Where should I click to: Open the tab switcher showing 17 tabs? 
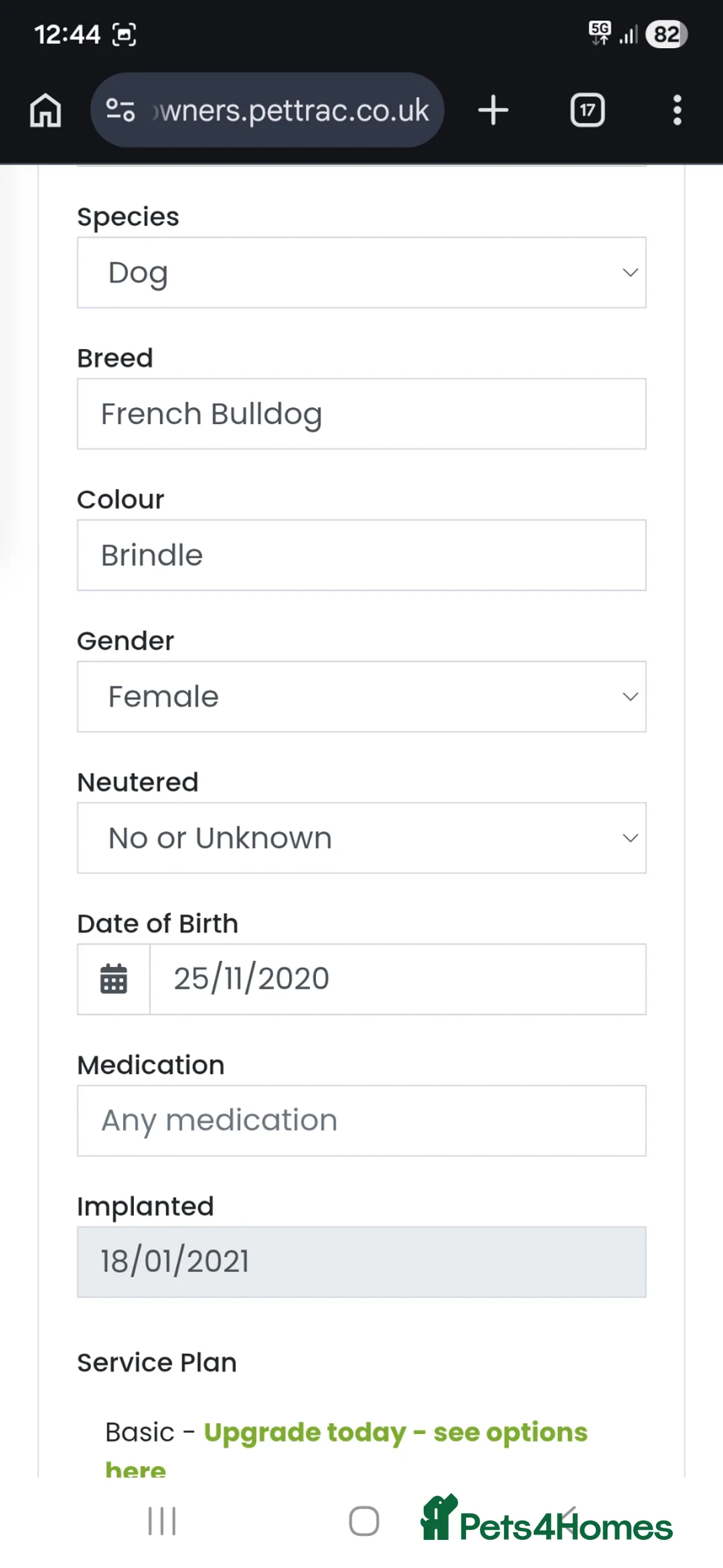(587, 110)
